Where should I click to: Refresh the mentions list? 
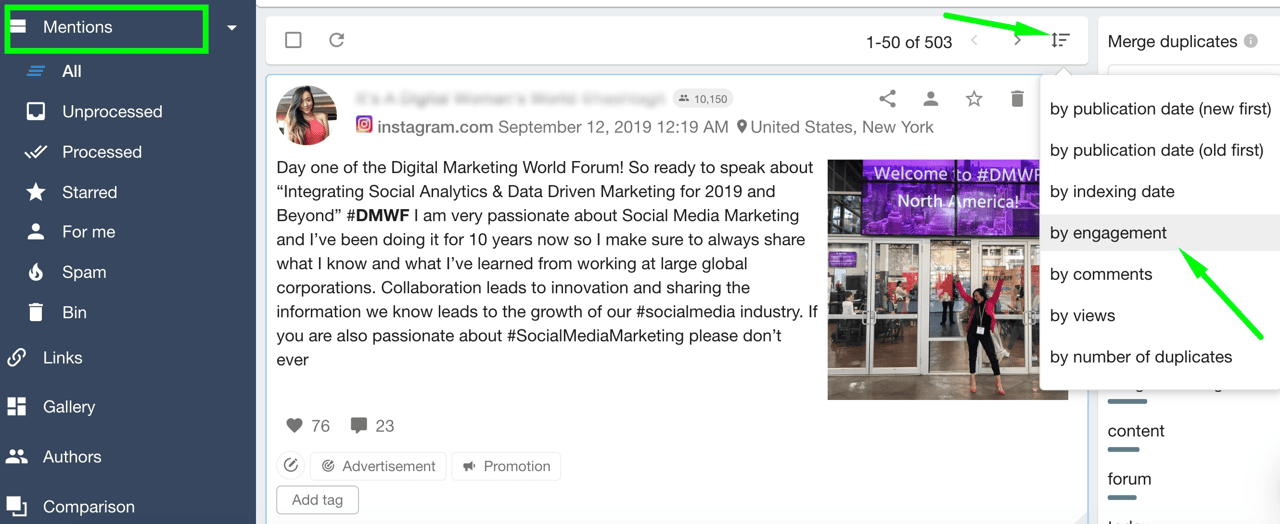337,40
